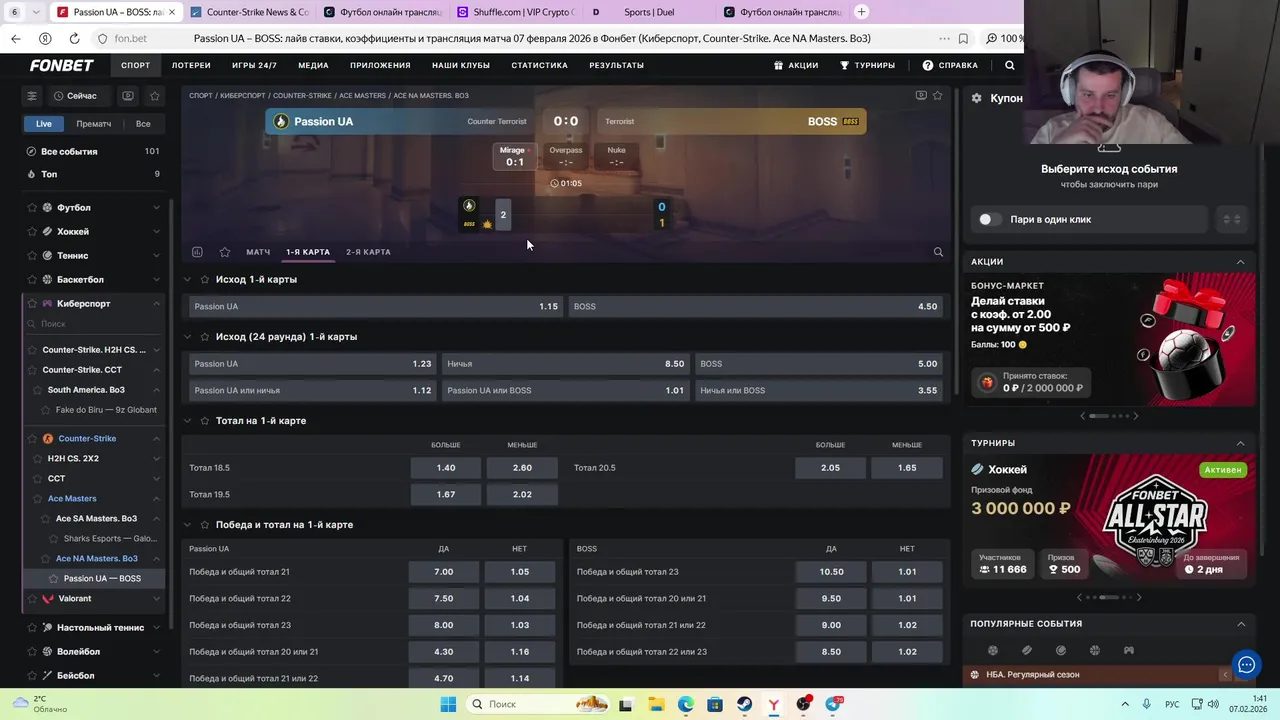
Task: Collapse the Тотал на 1-й карте section
Action: 187,421
